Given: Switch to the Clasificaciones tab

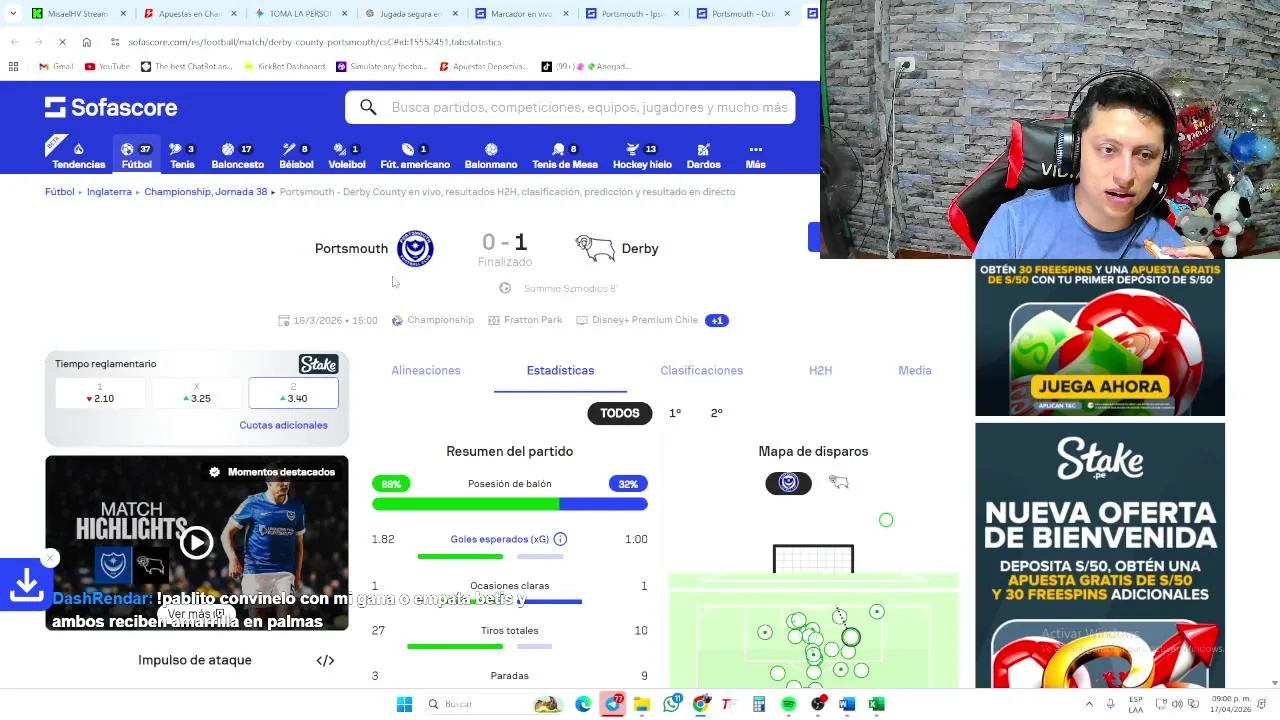Looking at the screenshot, I should tap(701, 370).
